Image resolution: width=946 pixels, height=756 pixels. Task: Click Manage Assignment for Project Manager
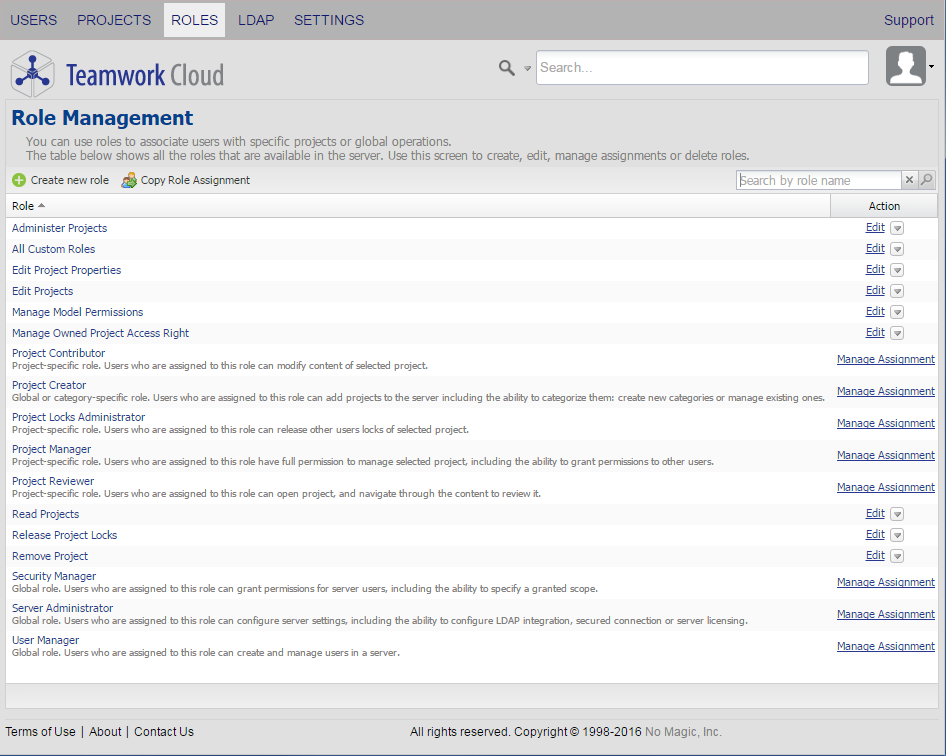pyautogui.click(x=885, y=455)
